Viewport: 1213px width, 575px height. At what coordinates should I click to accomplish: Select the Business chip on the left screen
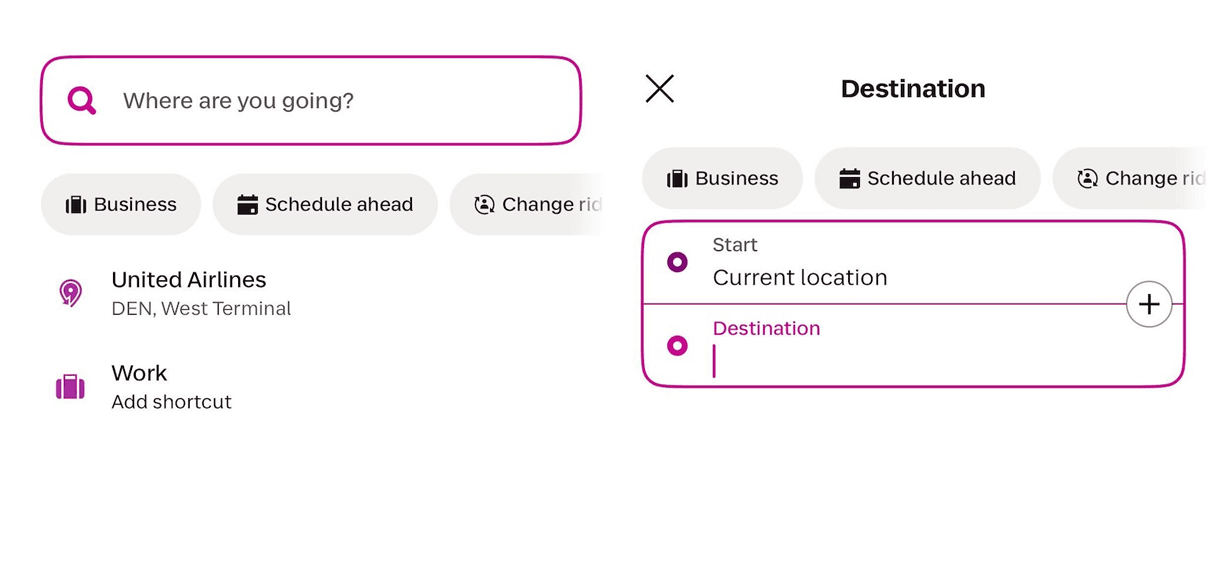click(121, 205)
